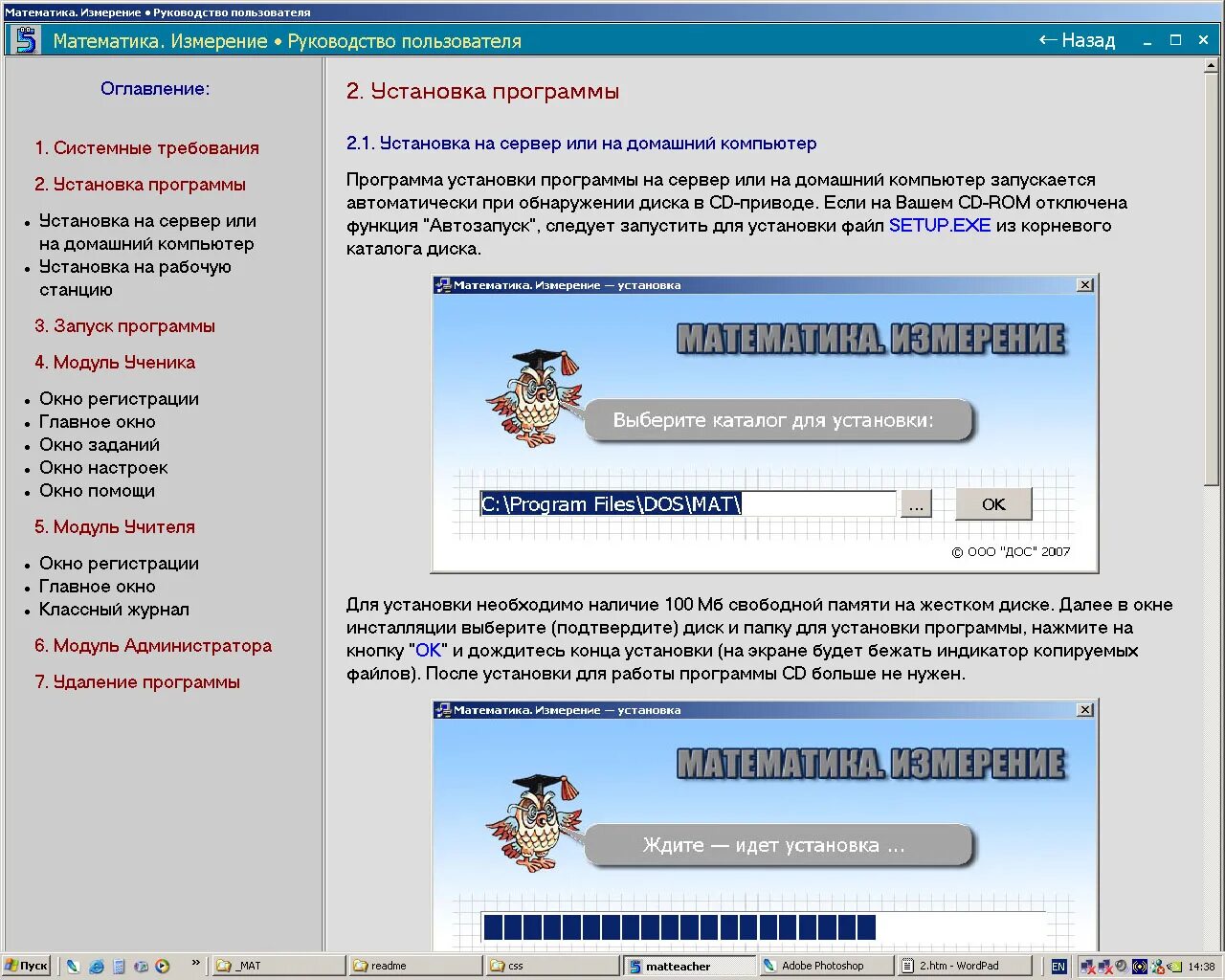Open section 5. Модуль Учителя
1225x980 pixels.
(115, 527)
